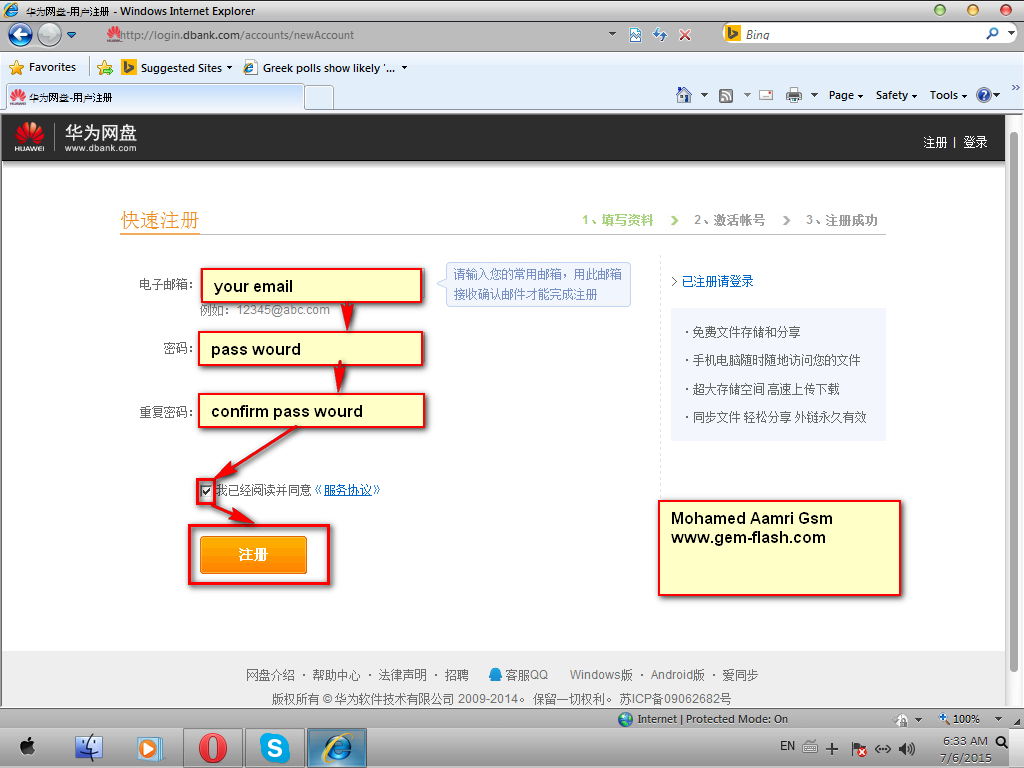Open the 帮助中心 footer link
The image size is (1024, 768).
pos(336,675)
